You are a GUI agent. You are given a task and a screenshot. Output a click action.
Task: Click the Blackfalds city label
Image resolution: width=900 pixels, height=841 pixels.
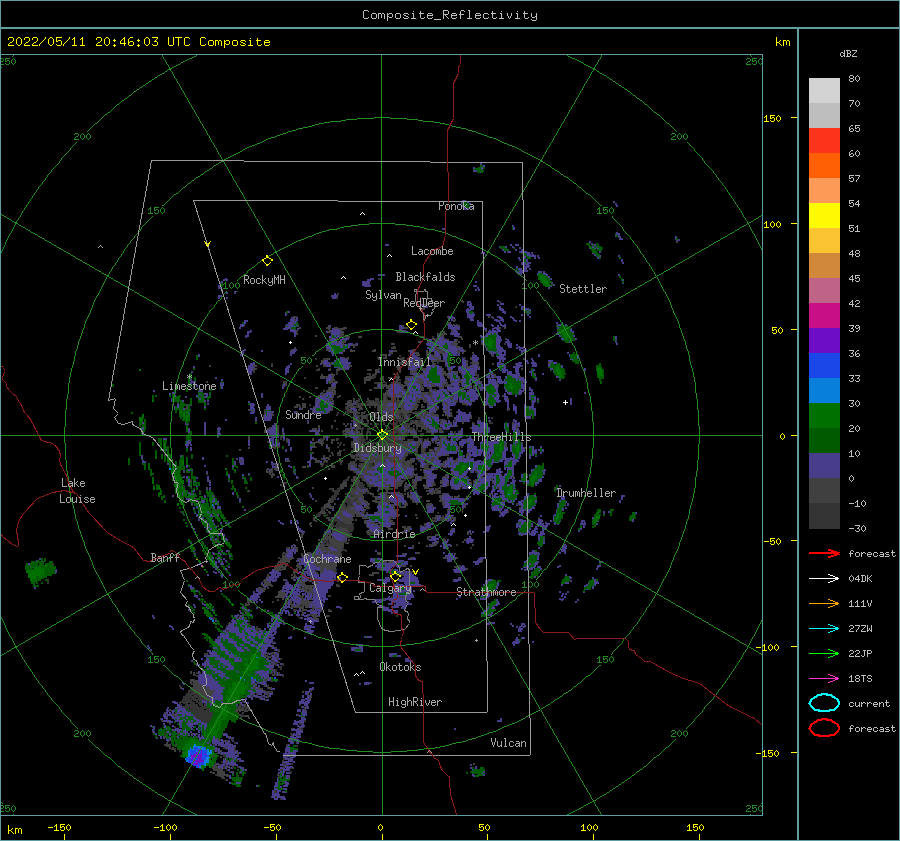coord(425,277)
